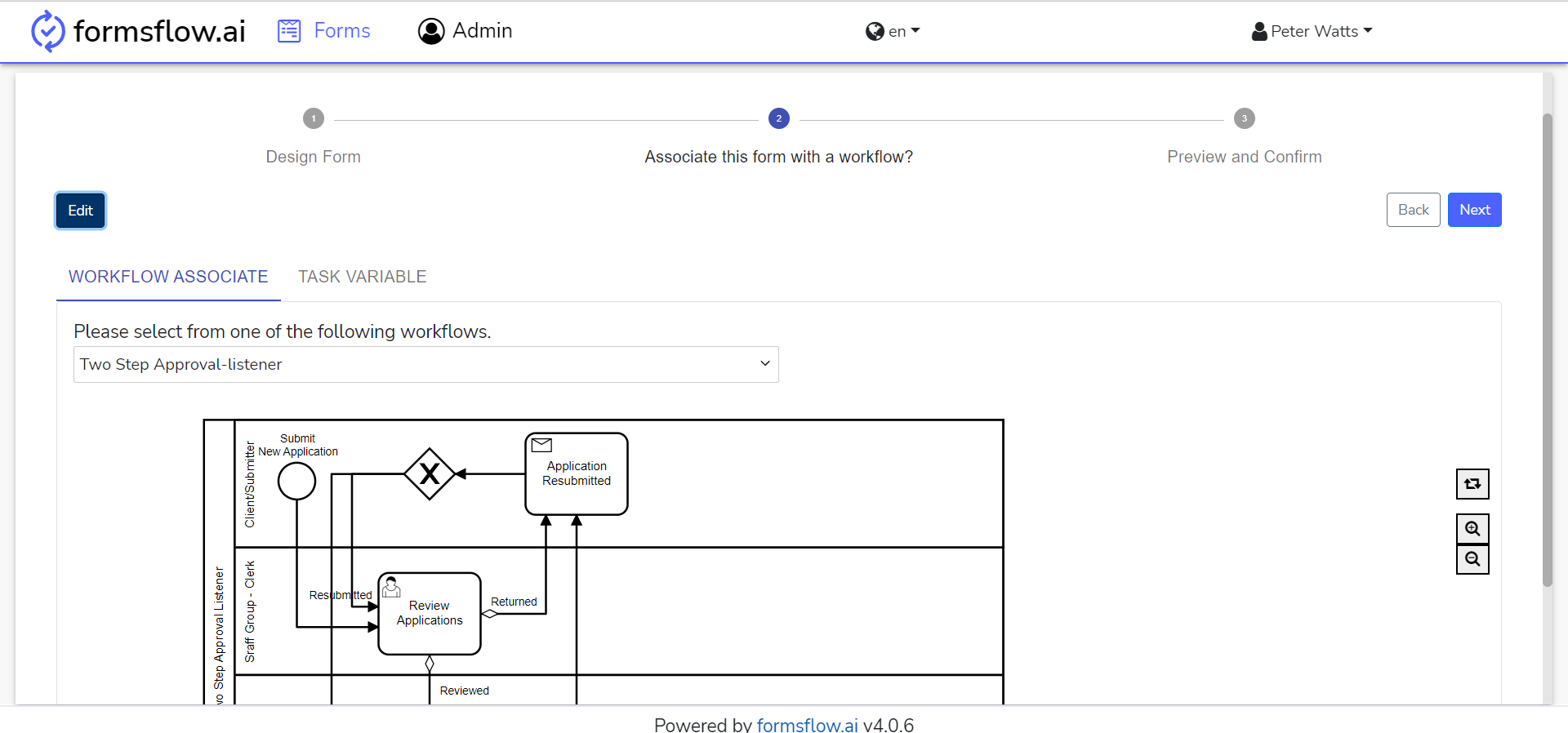Zoom out of the workflow diagram

[x=1472, y=559]
